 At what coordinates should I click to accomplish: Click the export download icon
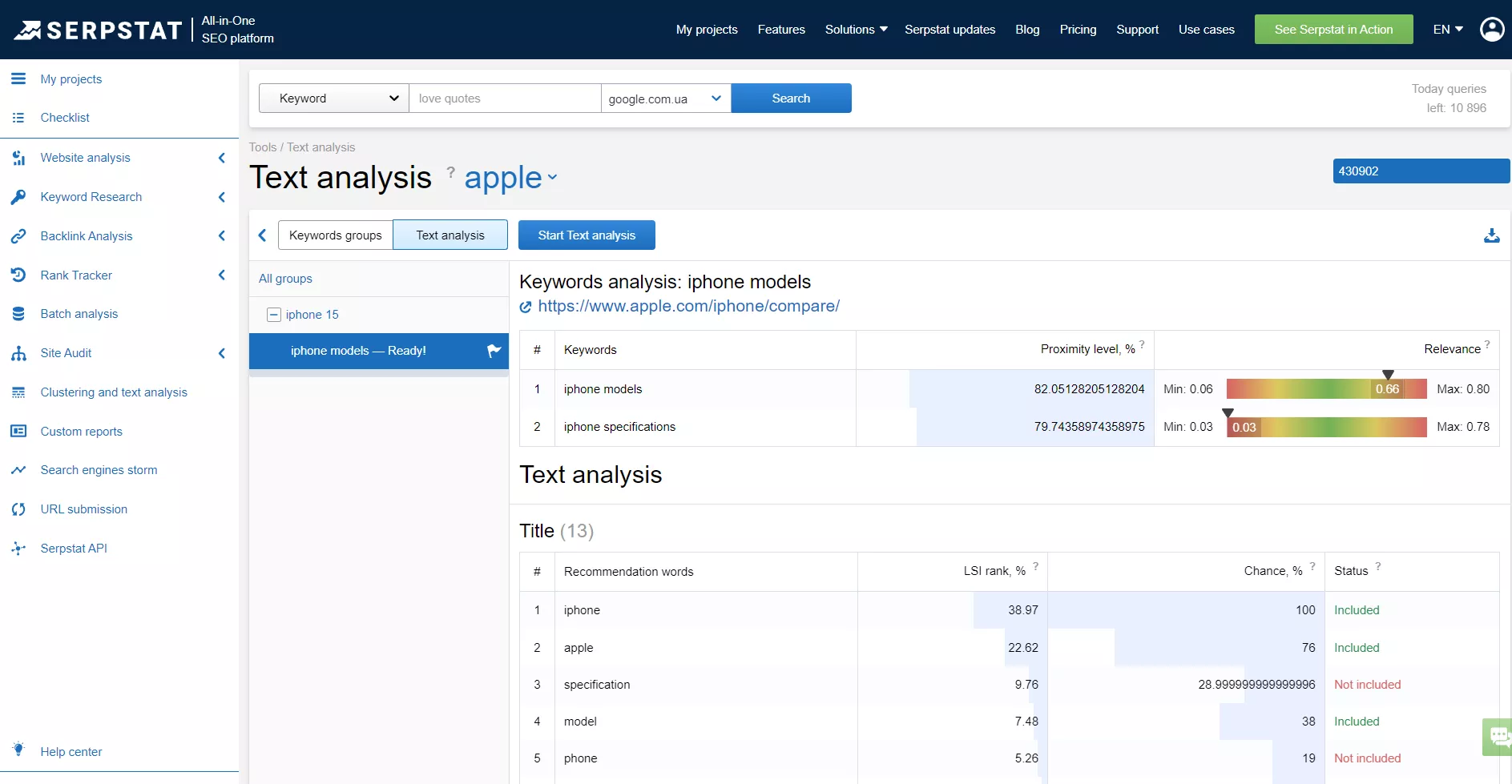coord(1492,235)
